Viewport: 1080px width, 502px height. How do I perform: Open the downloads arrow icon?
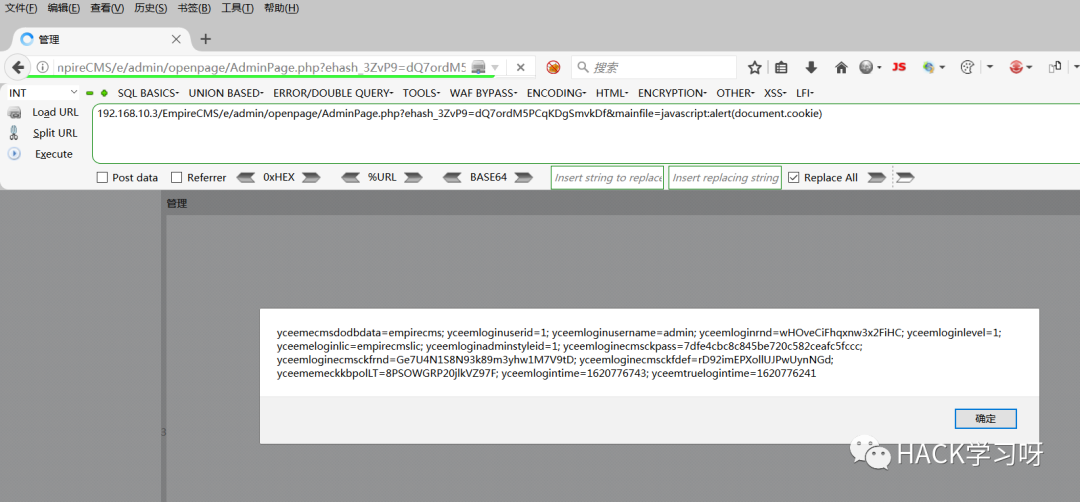[811, 67]
